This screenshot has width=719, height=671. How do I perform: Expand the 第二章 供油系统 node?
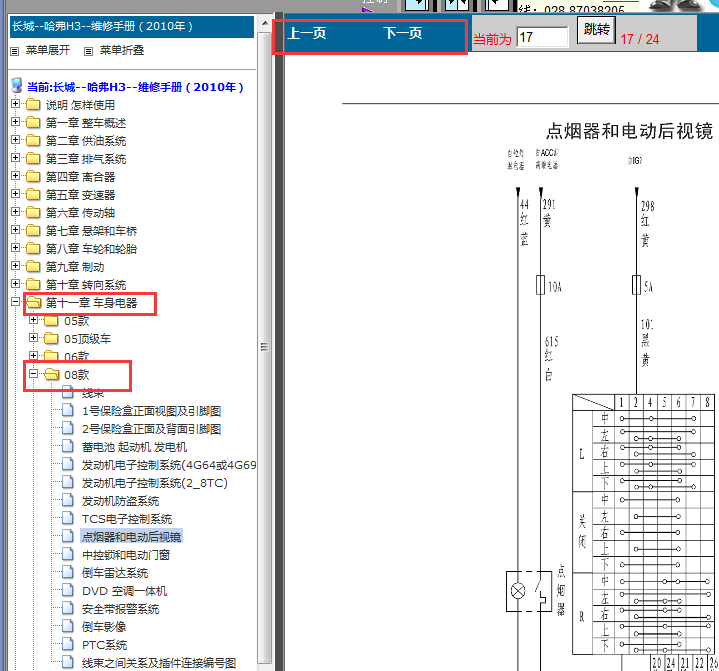[x=16, y=139]
